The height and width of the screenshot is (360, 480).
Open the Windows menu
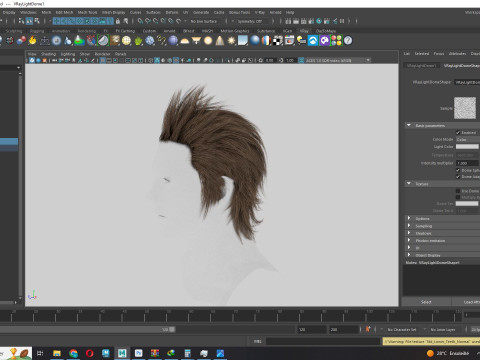click(x=28, y=12)
